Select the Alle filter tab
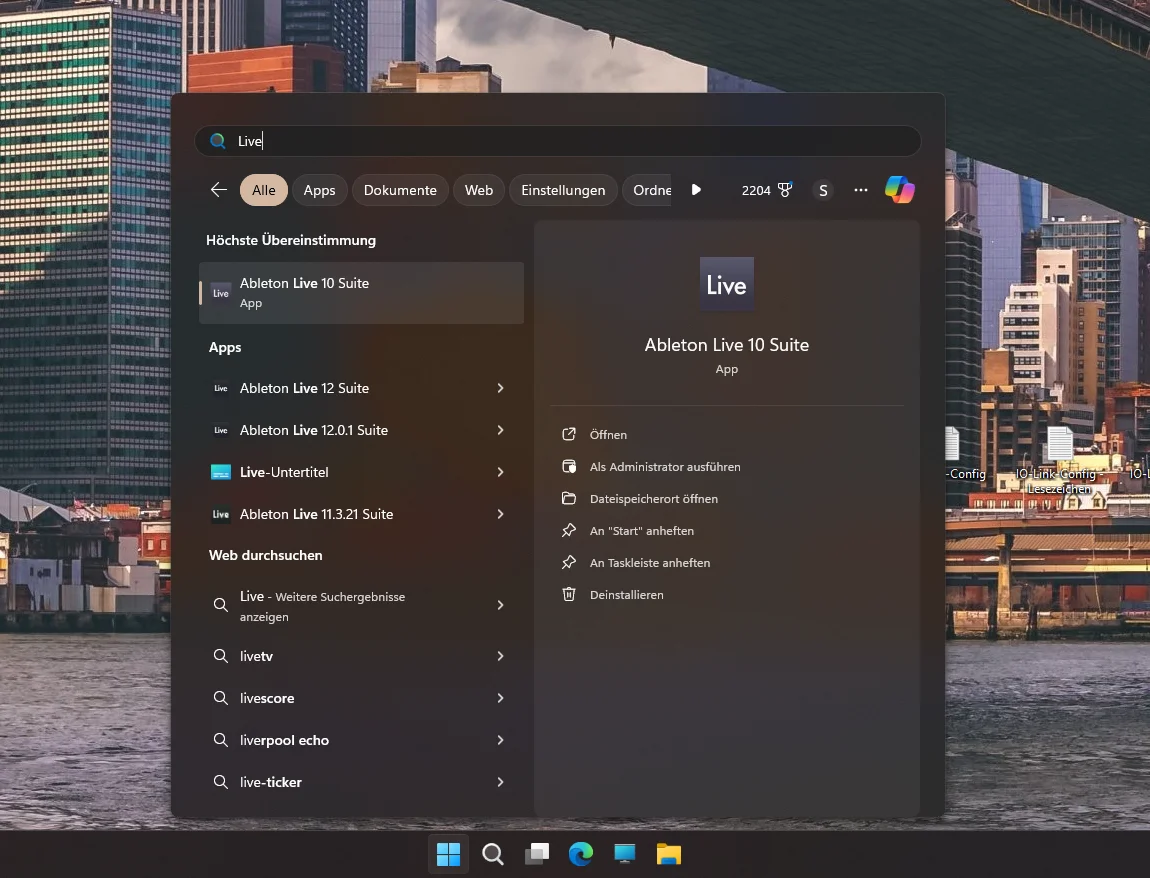 point(263,190)
